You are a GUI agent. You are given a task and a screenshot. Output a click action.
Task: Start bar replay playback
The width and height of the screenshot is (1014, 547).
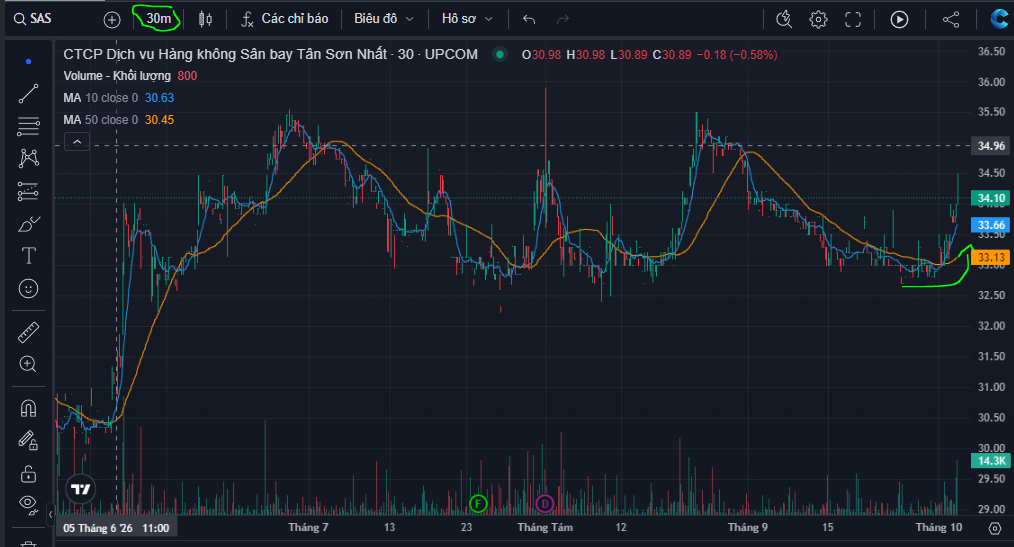click(899, 19)
